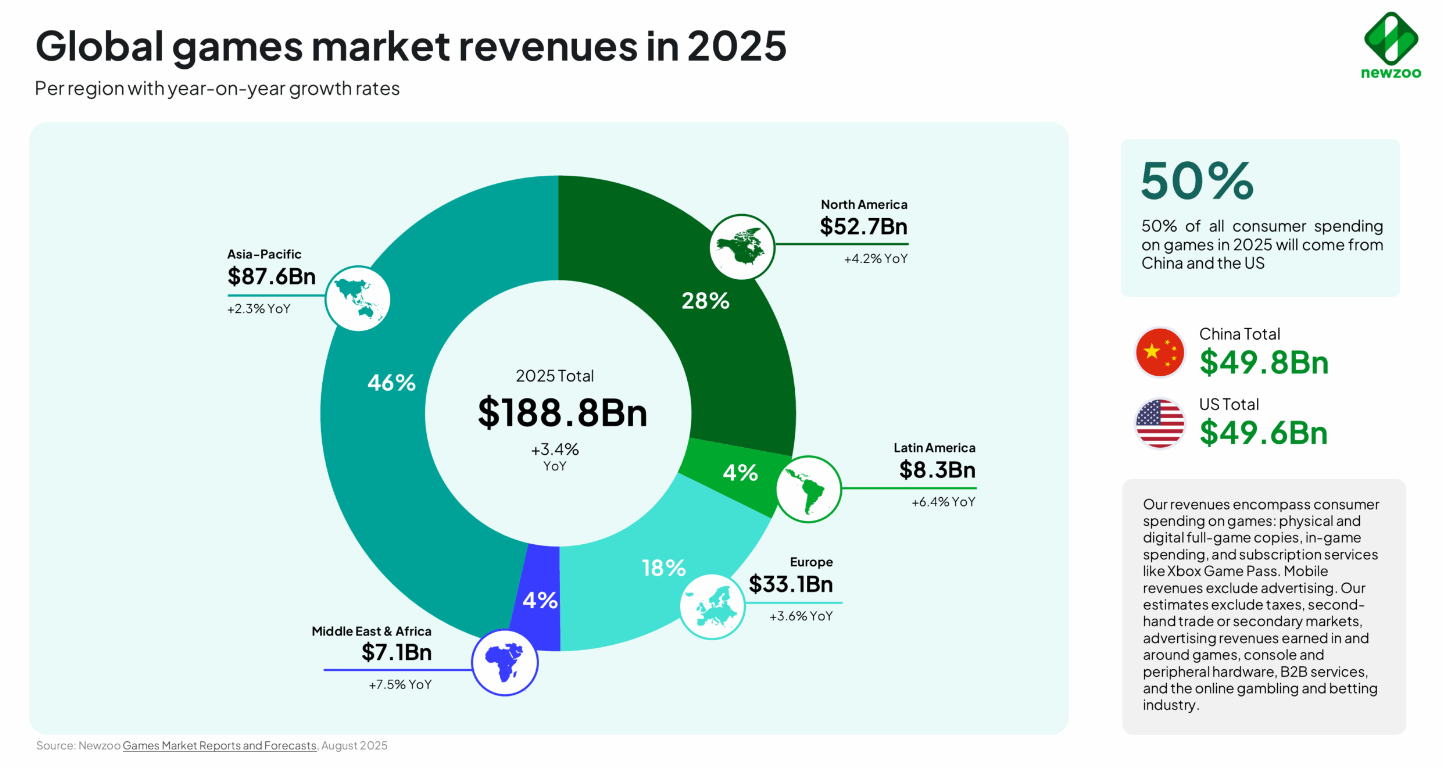
Task: Select the Asia-Pacific map icon
Action: [357, 298]
